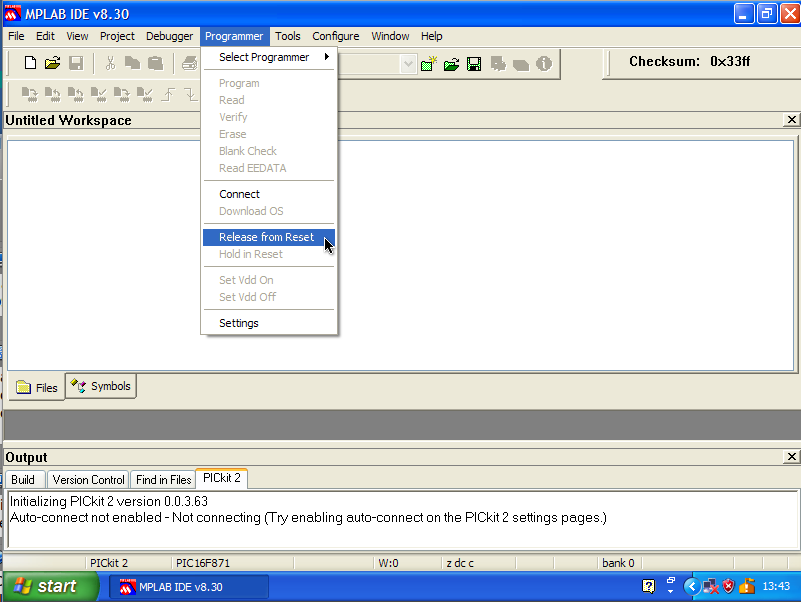Close the Untitled Workspace pane

(791, 120)
